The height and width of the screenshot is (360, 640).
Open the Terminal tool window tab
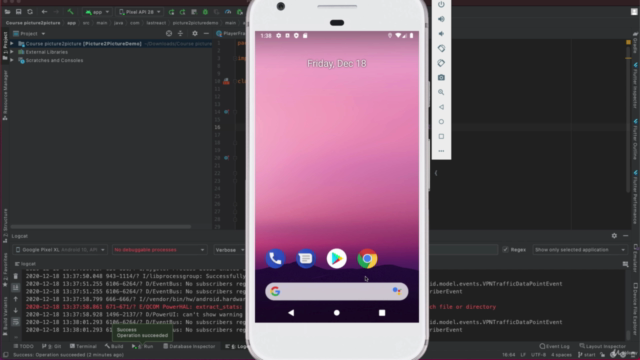[83, 346]
